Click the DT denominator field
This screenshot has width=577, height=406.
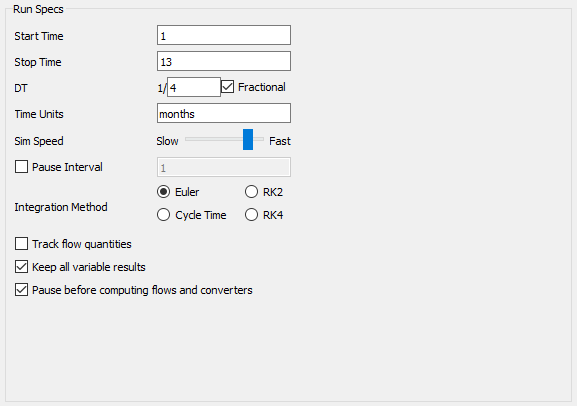click(x=194, y=87)
